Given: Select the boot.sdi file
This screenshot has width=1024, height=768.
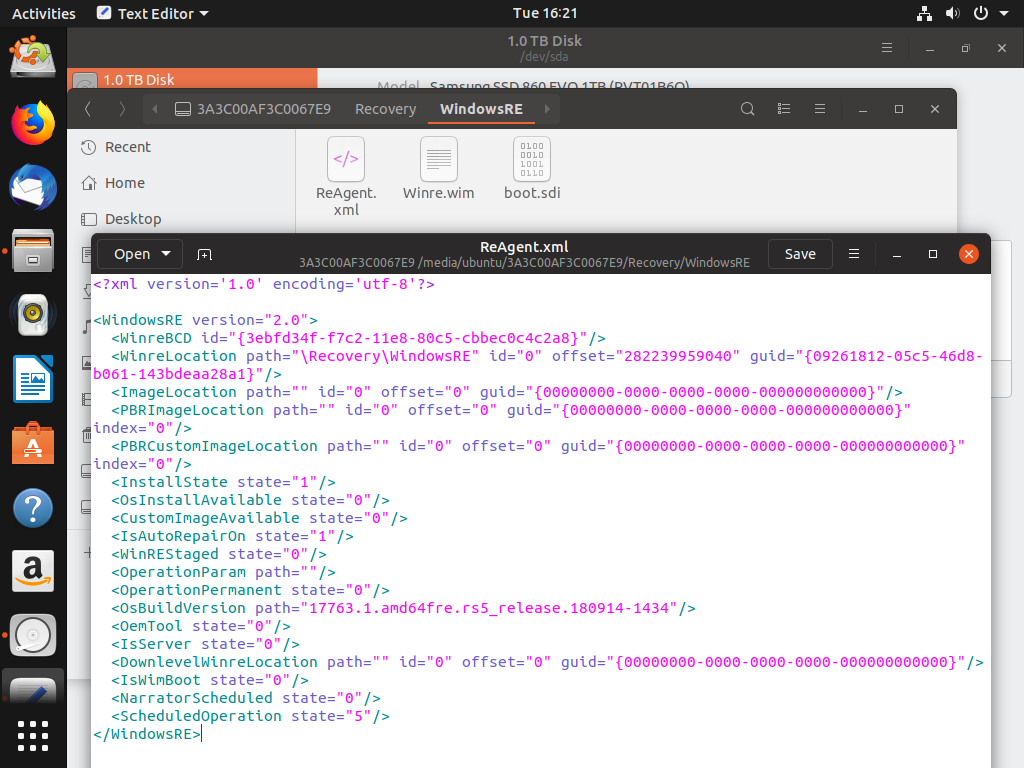Looking at the screenshot, I should 532,168.
